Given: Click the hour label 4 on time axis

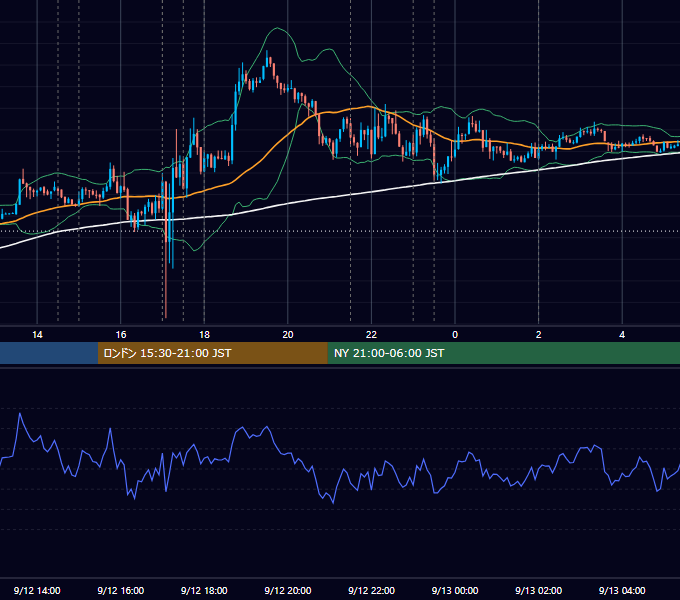Looking at the screenshot, I should pyautogui.click(x=622, y=335).
